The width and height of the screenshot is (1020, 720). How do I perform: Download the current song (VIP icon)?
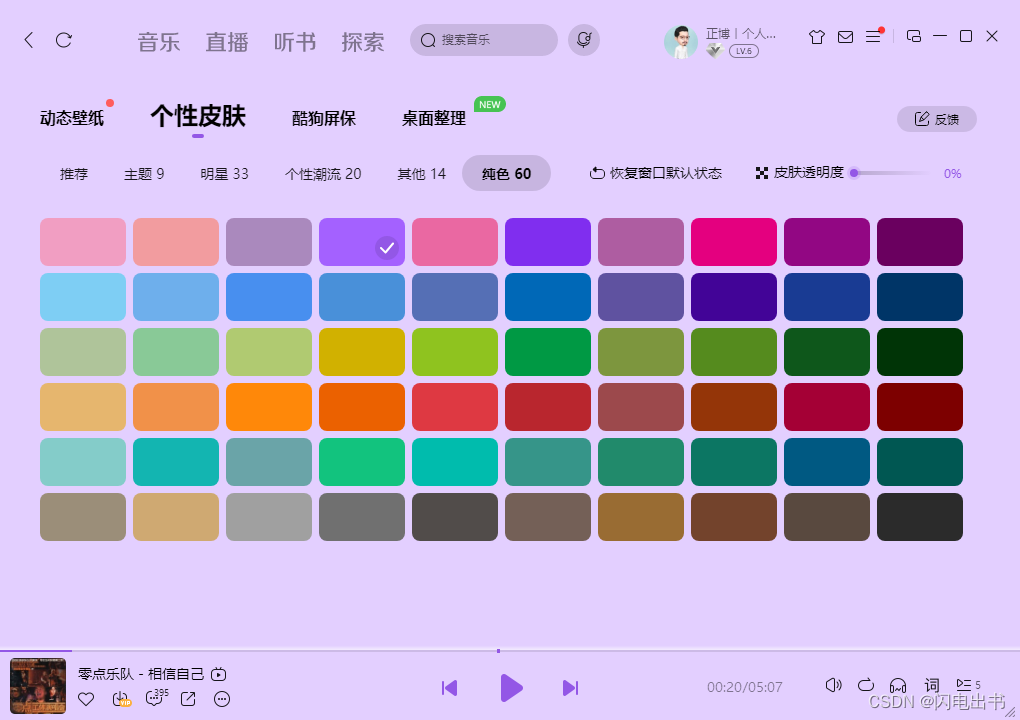[x=121, y=699]
